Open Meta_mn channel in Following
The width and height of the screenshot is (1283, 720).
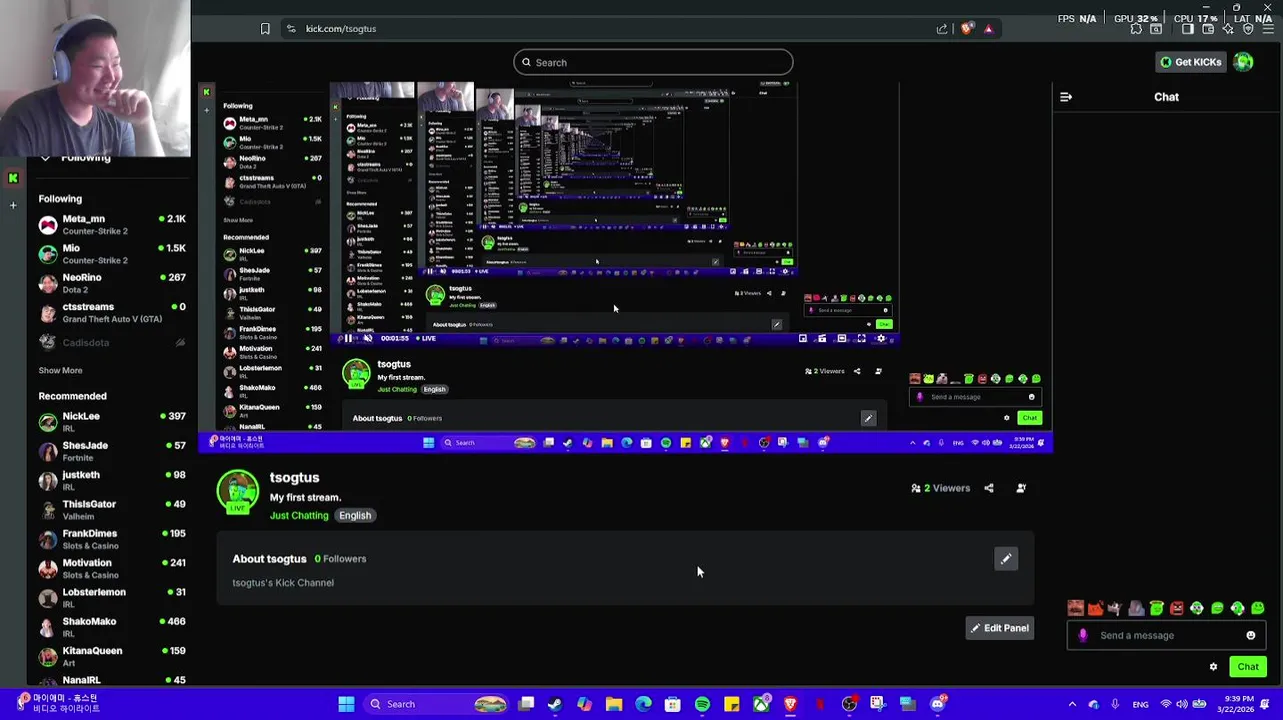112,224
